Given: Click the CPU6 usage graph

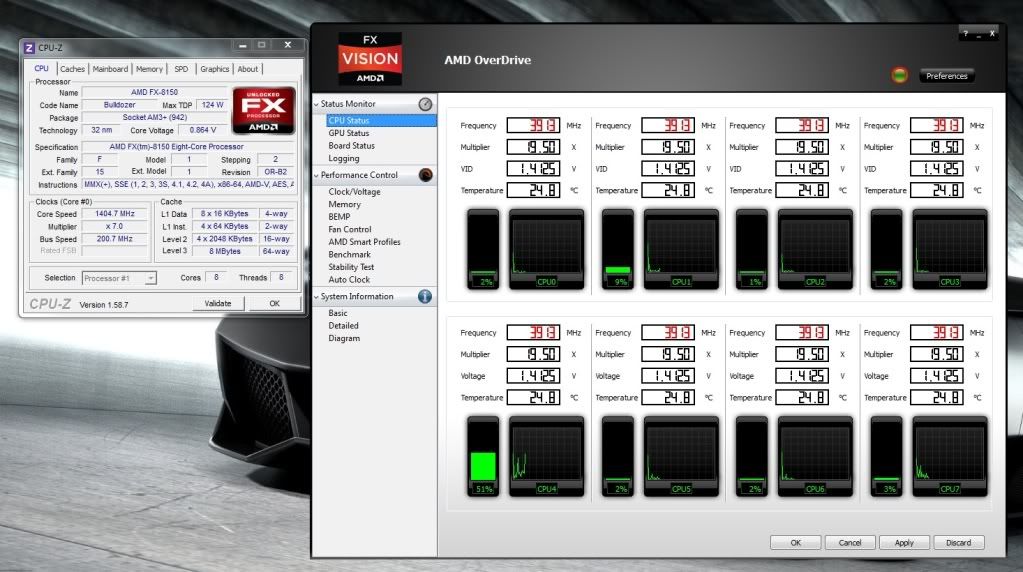Looking at the screenshot, I should coord(815,457).
